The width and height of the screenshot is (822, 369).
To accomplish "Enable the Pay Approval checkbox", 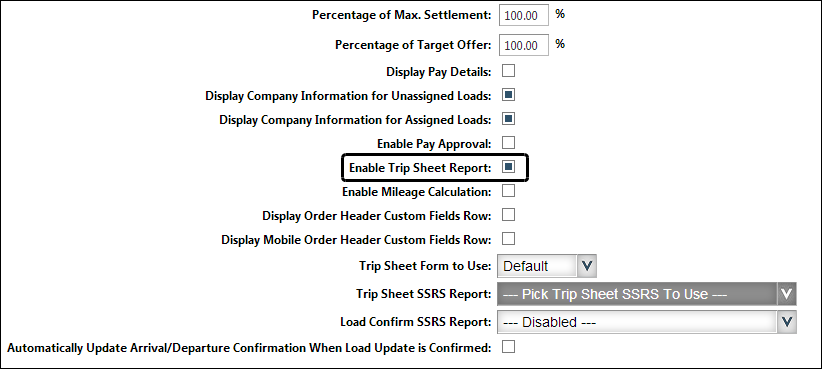I will click(508, 143).
